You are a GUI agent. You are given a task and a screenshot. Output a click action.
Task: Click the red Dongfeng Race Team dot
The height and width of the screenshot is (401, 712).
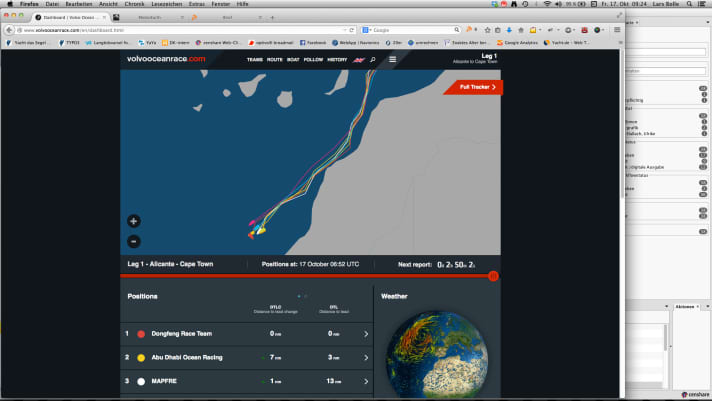tap(141, 334)
